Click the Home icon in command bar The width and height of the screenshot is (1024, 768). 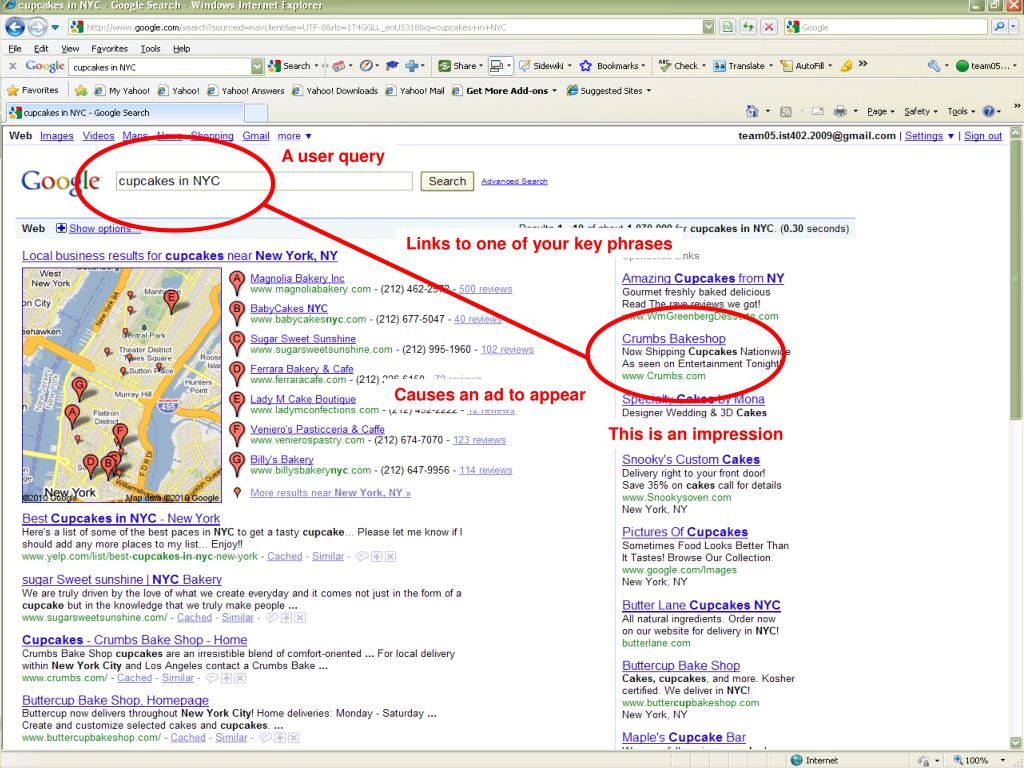tap(752, 112)
